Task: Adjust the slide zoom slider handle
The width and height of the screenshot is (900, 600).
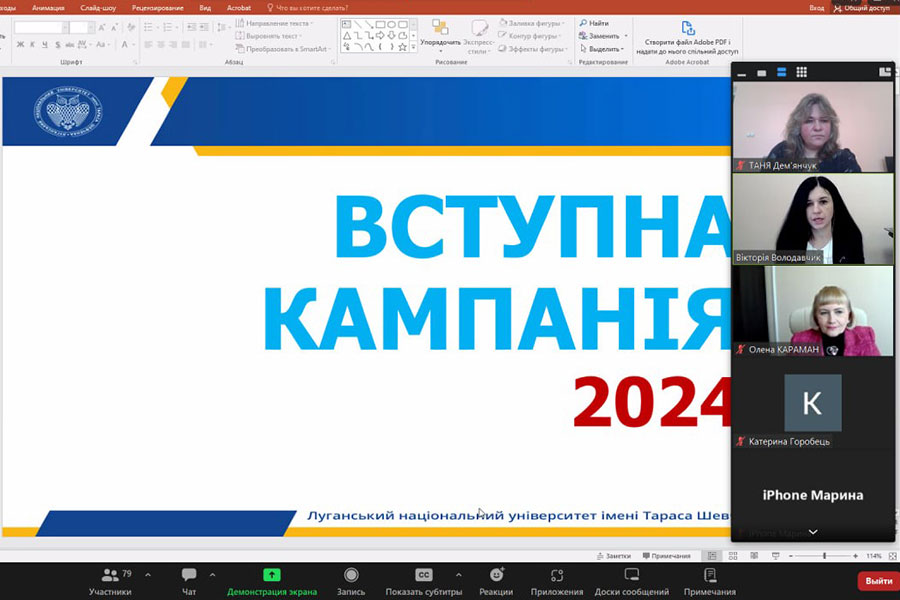Action: [x=824, y=556]
